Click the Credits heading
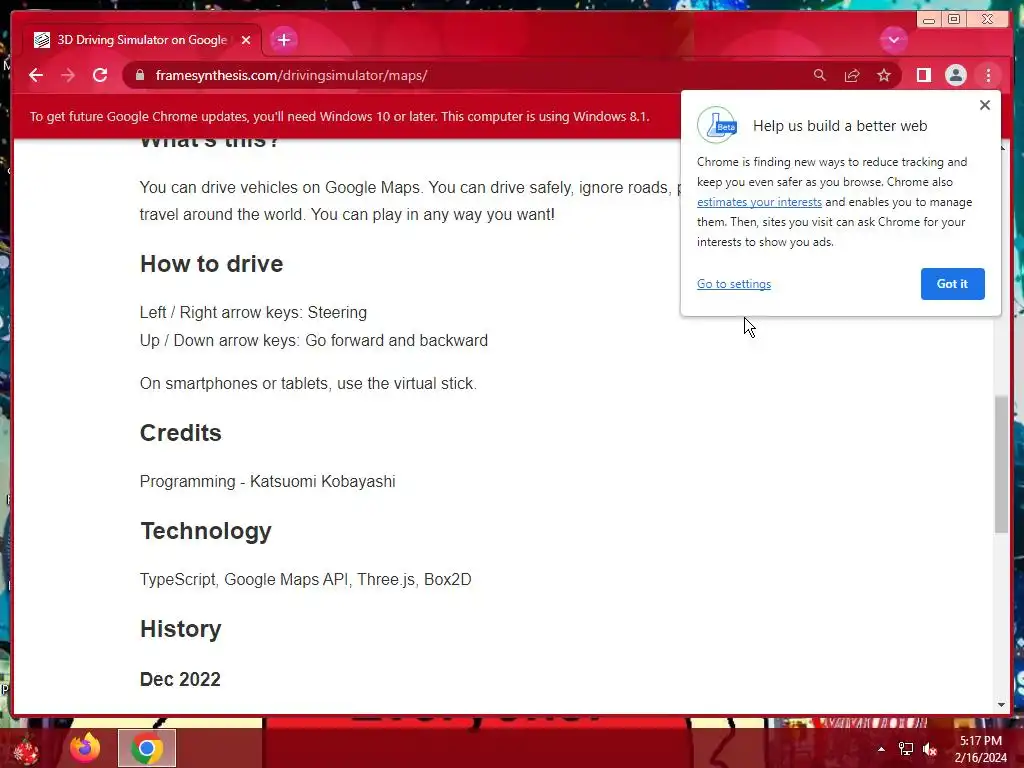 181,433
